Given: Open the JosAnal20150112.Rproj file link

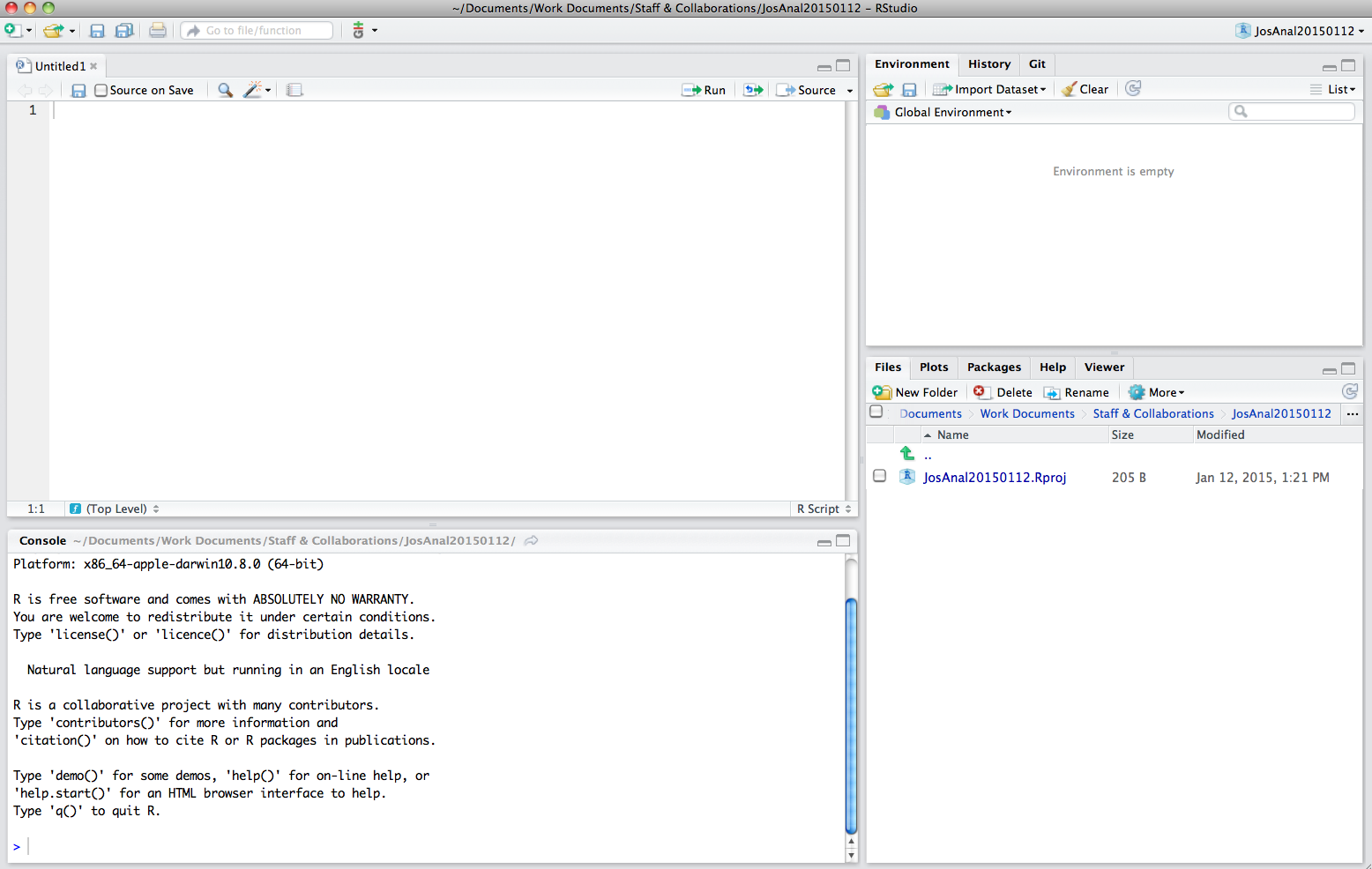Looking at the screenshot, I should 995,477.
